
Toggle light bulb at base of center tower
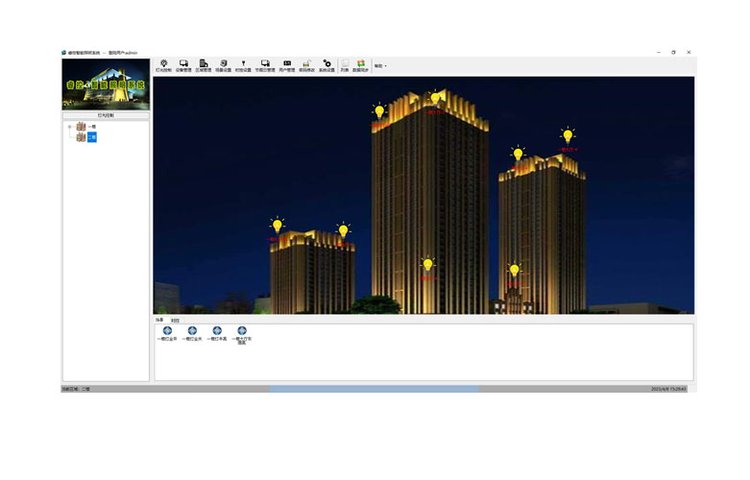[x=428, y=264]
